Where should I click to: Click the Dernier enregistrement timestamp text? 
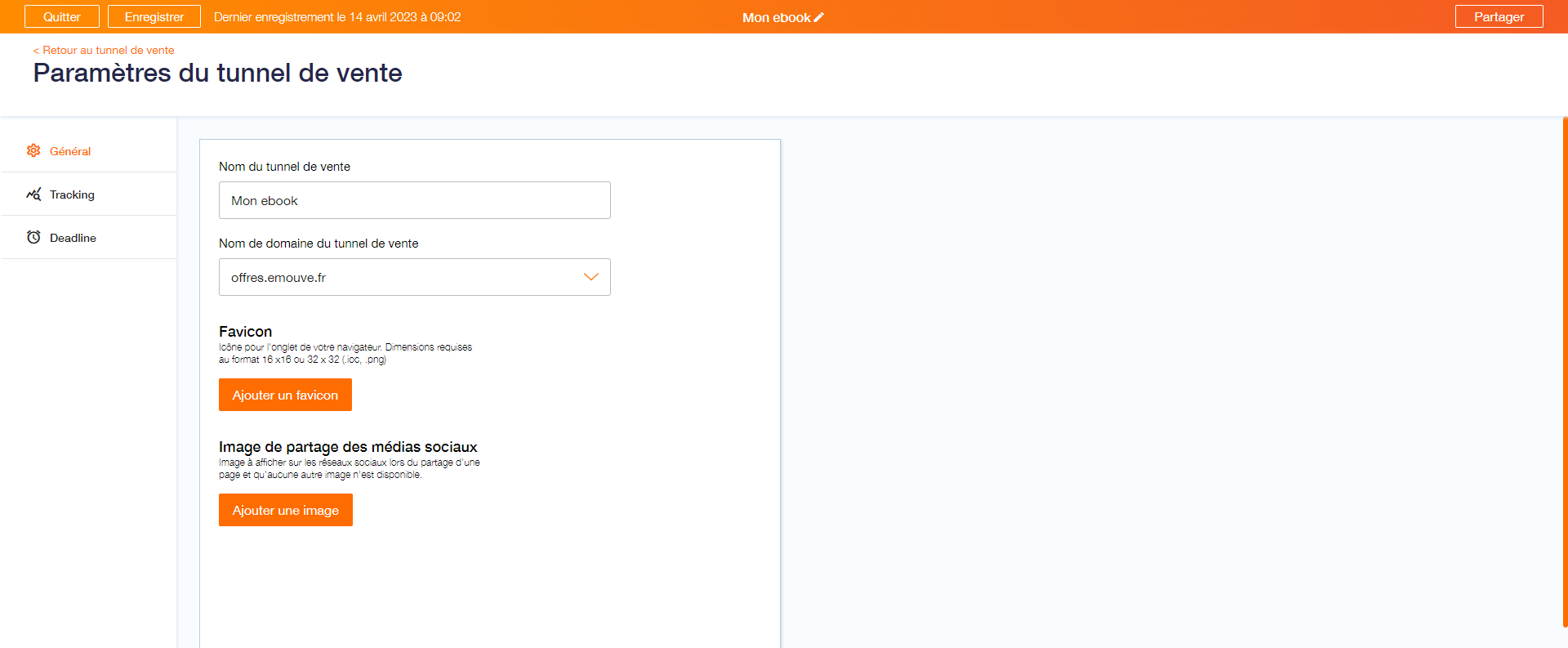(x=337, y=17)
